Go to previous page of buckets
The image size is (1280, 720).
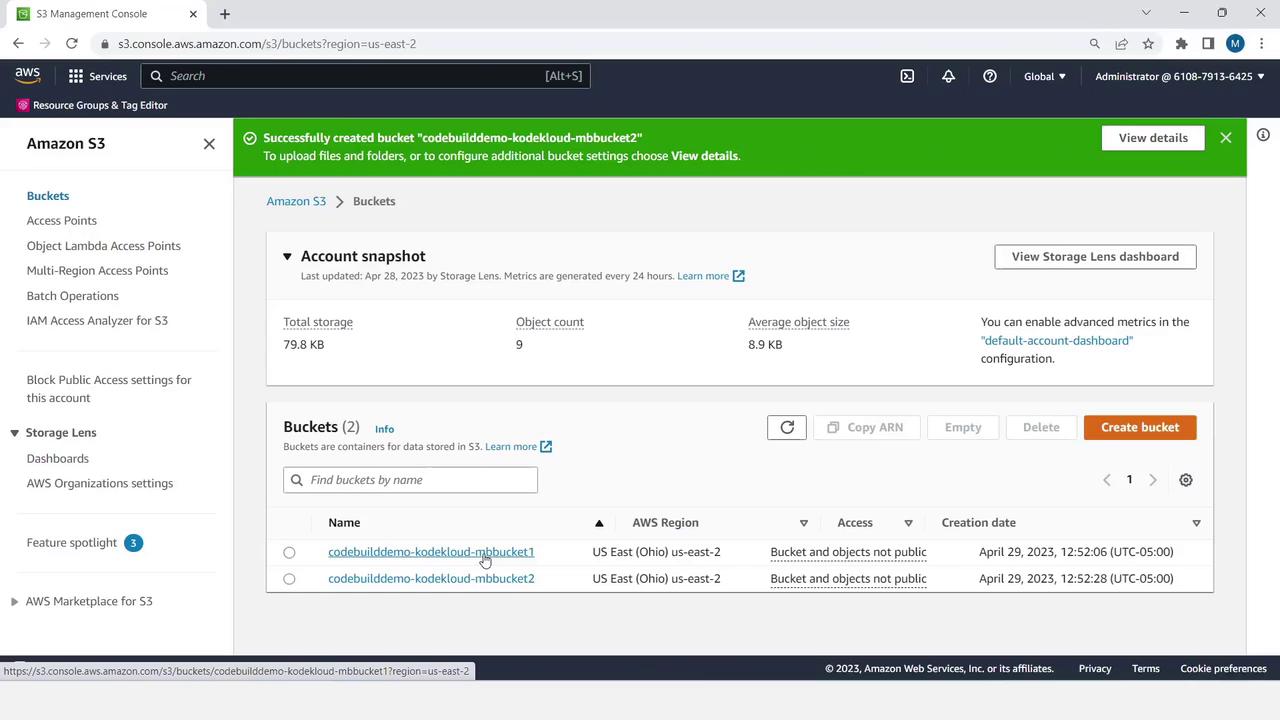[x=1106, y=480]
